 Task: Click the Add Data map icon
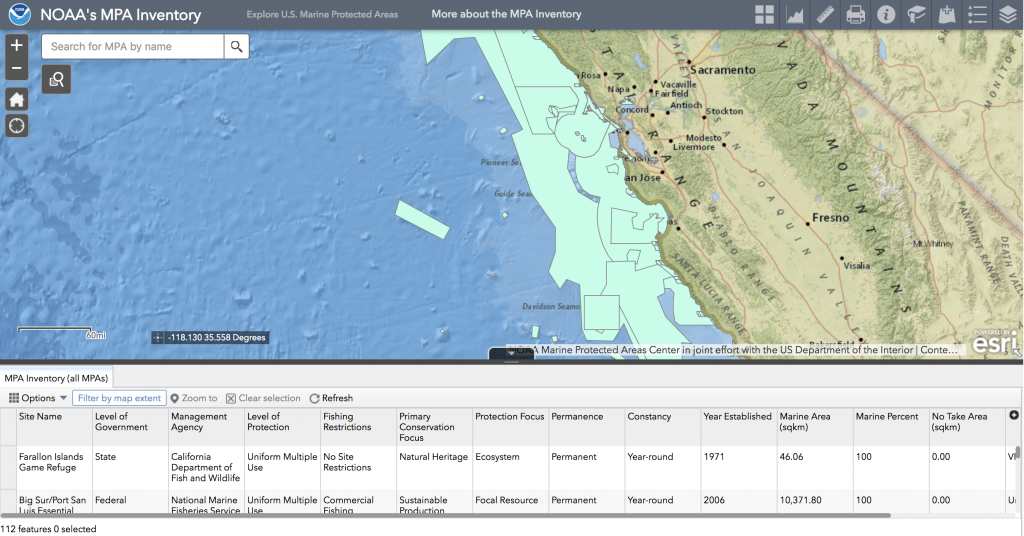[946, 15]
